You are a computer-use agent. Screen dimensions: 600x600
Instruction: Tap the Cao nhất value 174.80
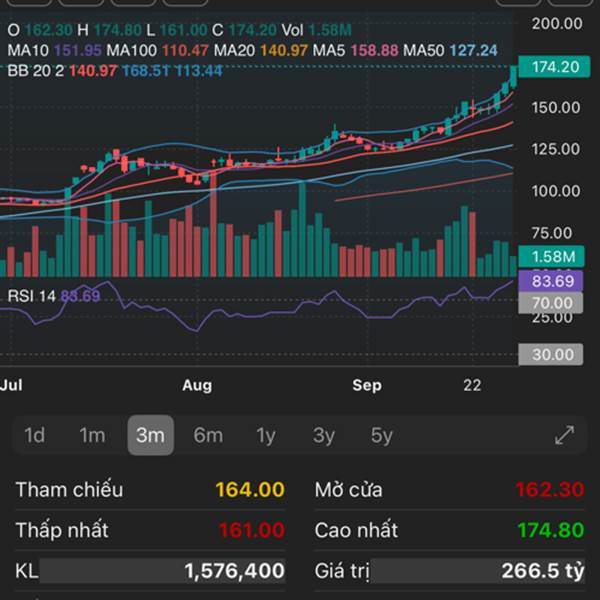tap(550, 530)
